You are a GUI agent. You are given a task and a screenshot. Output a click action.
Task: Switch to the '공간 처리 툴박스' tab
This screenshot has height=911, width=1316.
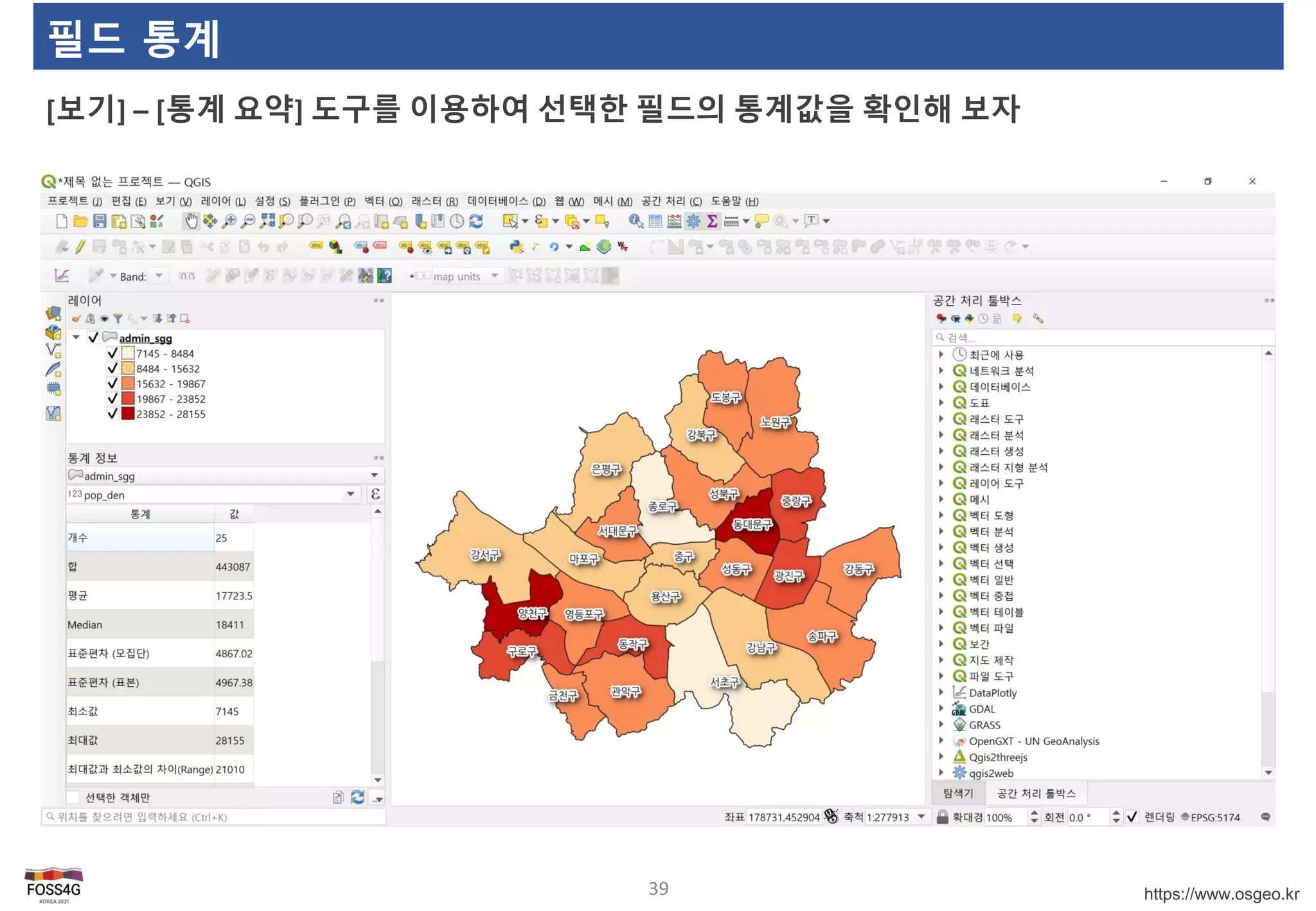(1036, 793)
